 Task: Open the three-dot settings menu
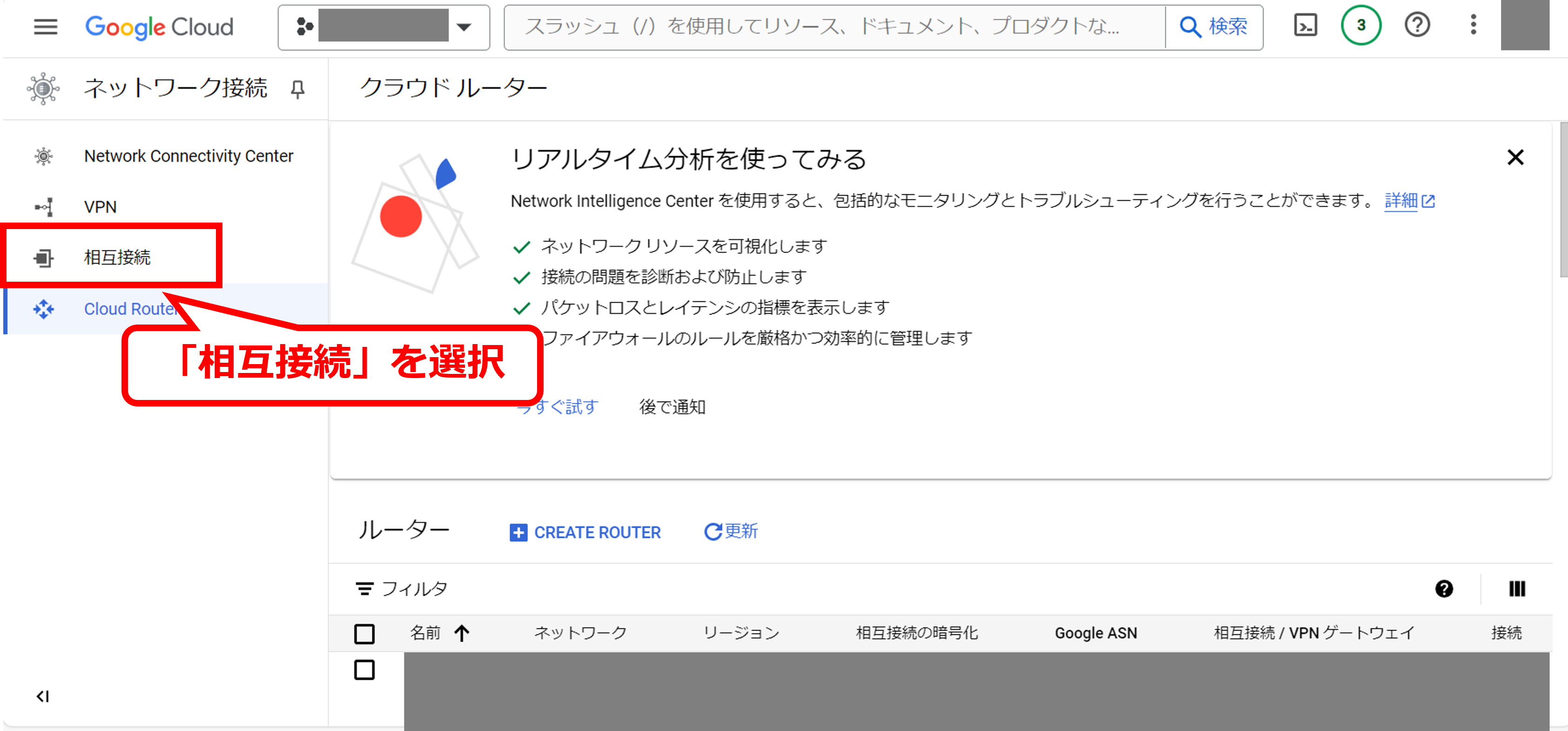[x=1473, y=26]
